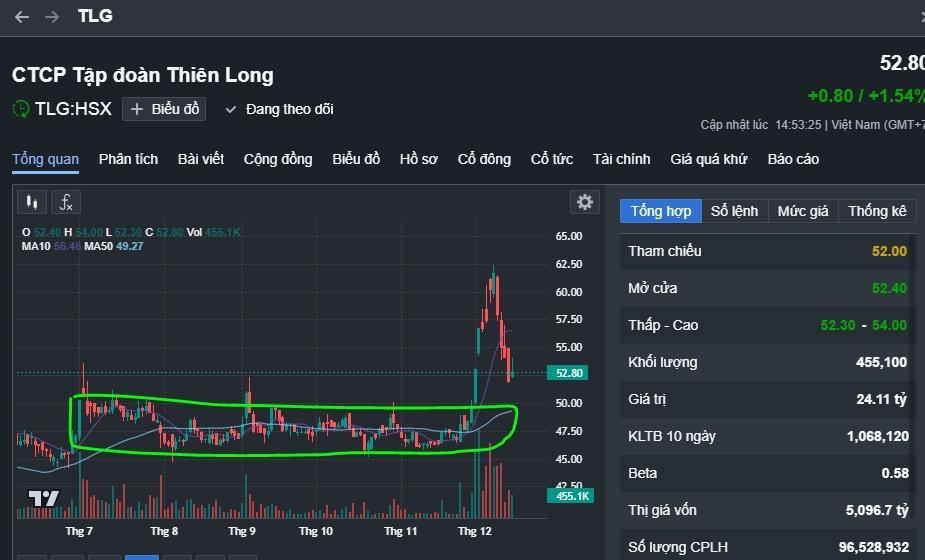Open the Thống kê panel tab

pyautogui.click(x=876, y=211)
